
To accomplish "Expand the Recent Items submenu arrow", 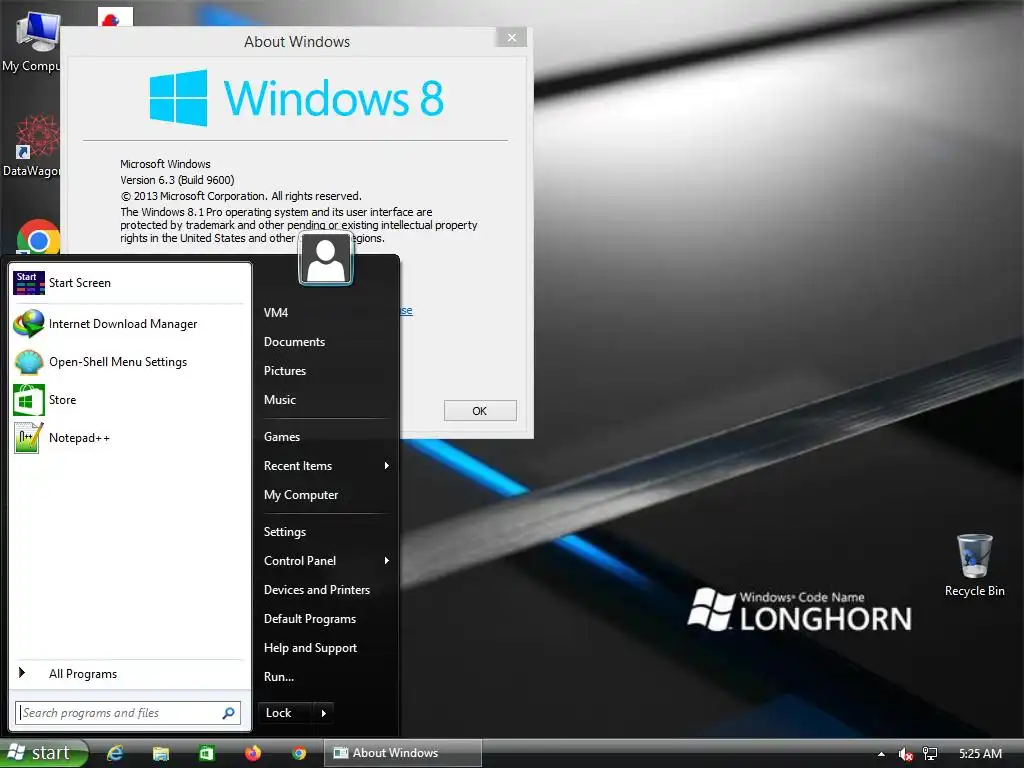I will point(387,466).
